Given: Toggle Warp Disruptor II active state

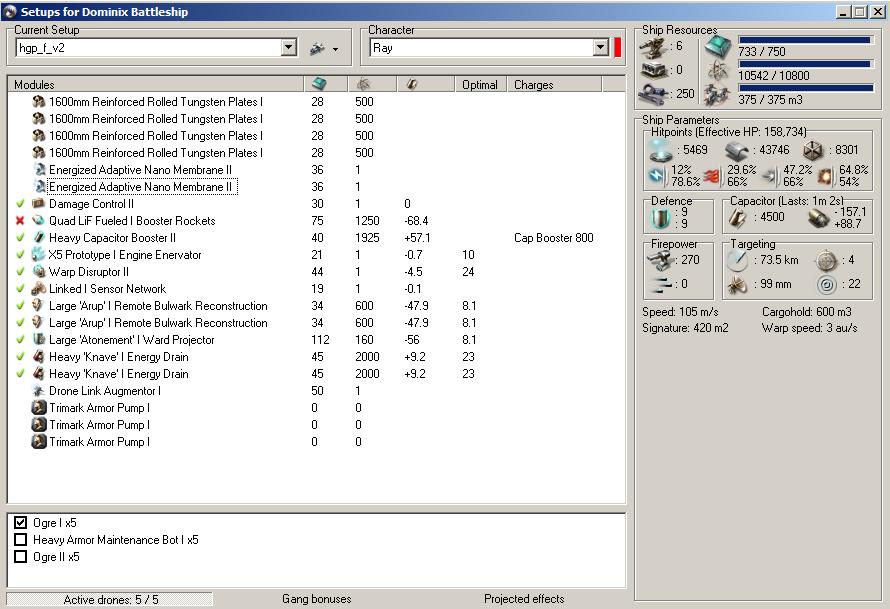Looking at the screenshot, I should [x=20, y=271].
